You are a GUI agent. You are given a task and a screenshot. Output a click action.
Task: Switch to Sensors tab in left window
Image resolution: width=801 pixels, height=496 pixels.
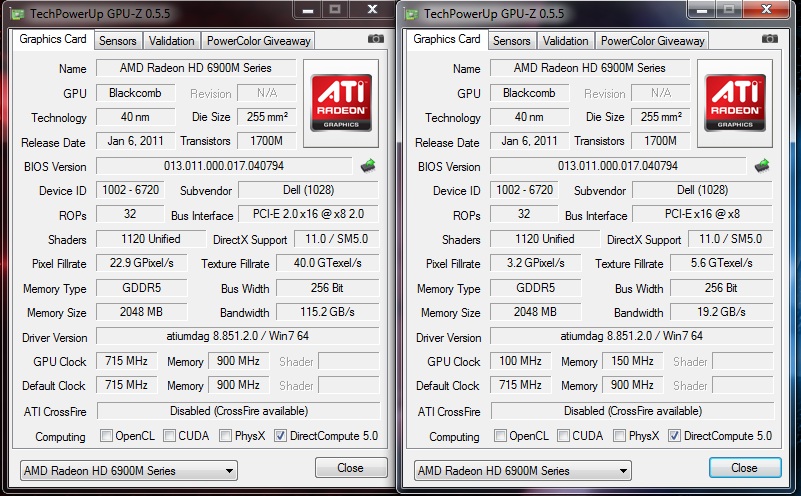(x=117, y=41)
